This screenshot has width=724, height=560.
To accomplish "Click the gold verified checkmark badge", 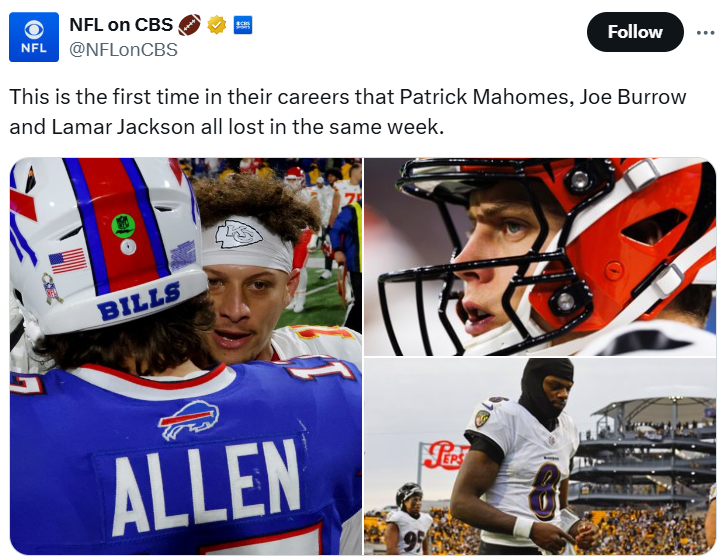I will coord(217,24).
